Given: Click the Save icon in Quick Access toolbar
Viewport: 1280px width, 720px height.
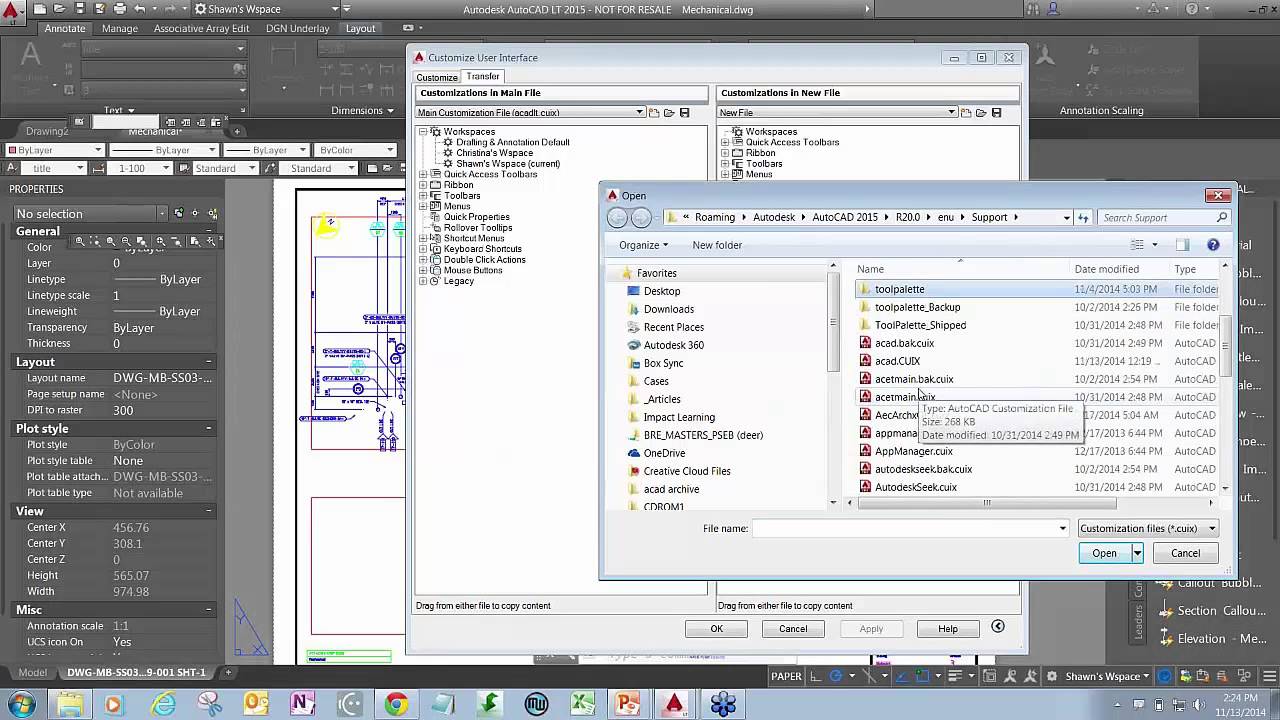Looking at the screenshot, I should tap(79, 9).
